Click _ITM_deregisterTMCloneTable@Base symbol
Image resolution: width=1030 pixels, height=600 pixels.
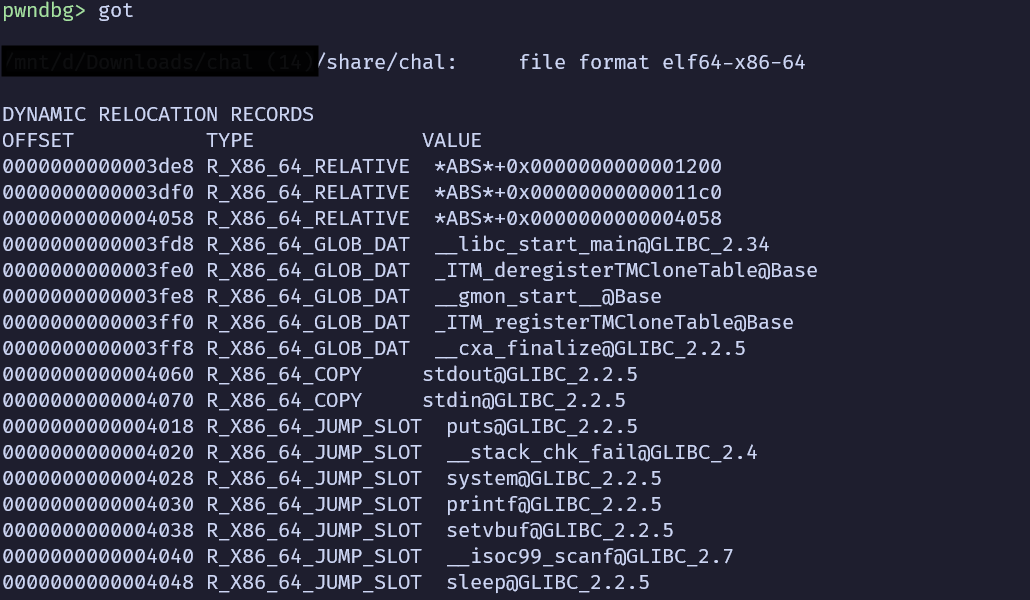(625, 270)
